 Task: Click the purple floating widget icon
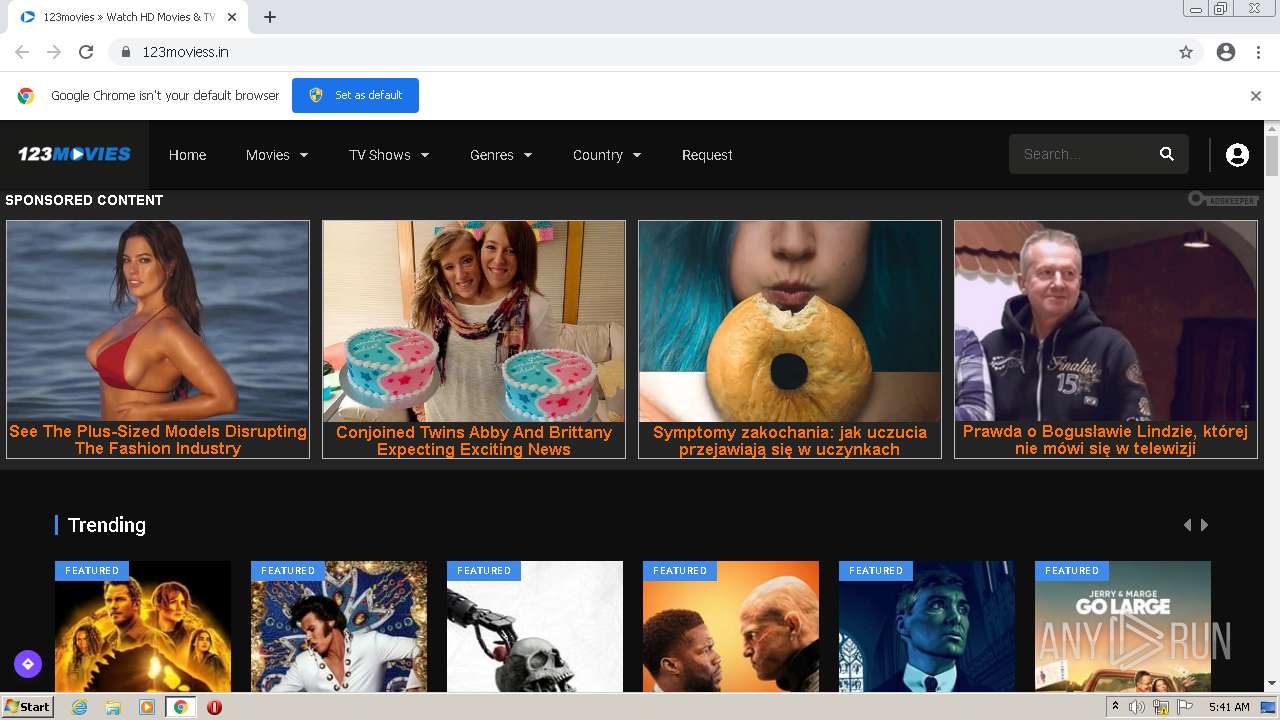(x=27, y=663)
